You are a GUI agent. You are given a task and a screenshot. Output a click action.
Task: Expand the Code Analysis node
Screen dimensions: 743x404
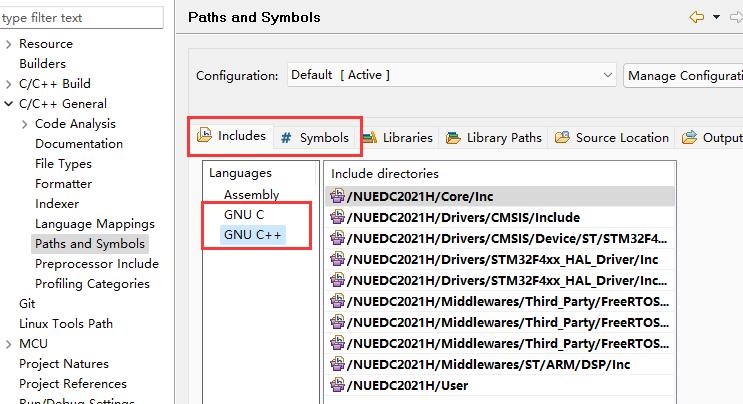[x=24, y=124]
